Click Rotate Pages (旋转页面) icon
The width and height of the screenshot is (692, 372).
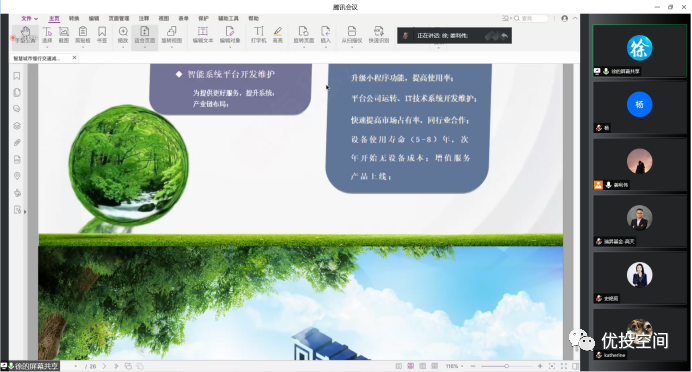[x=304, y=34]
